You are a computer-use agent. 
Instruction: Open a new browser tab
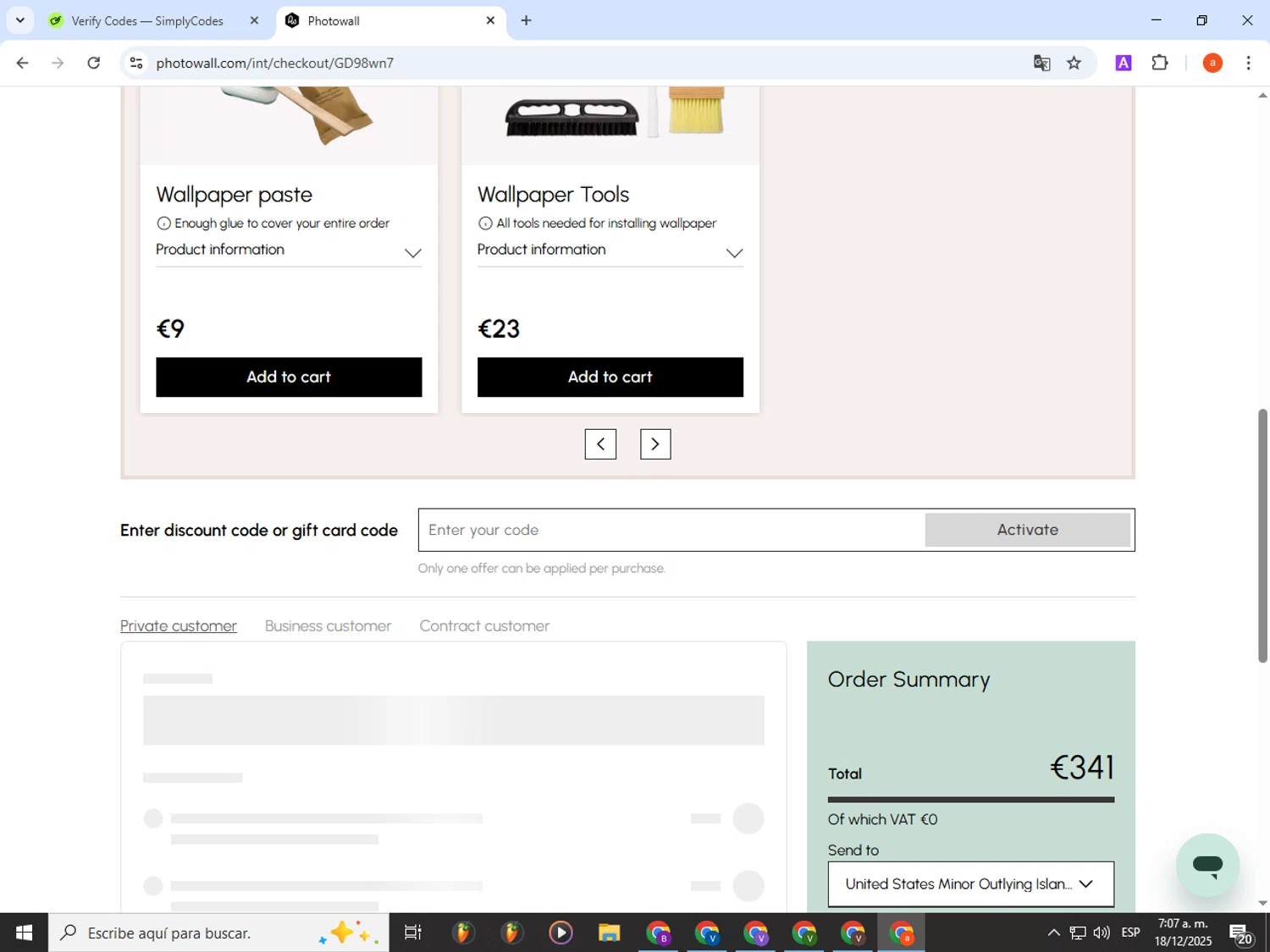tap(526, 20)
